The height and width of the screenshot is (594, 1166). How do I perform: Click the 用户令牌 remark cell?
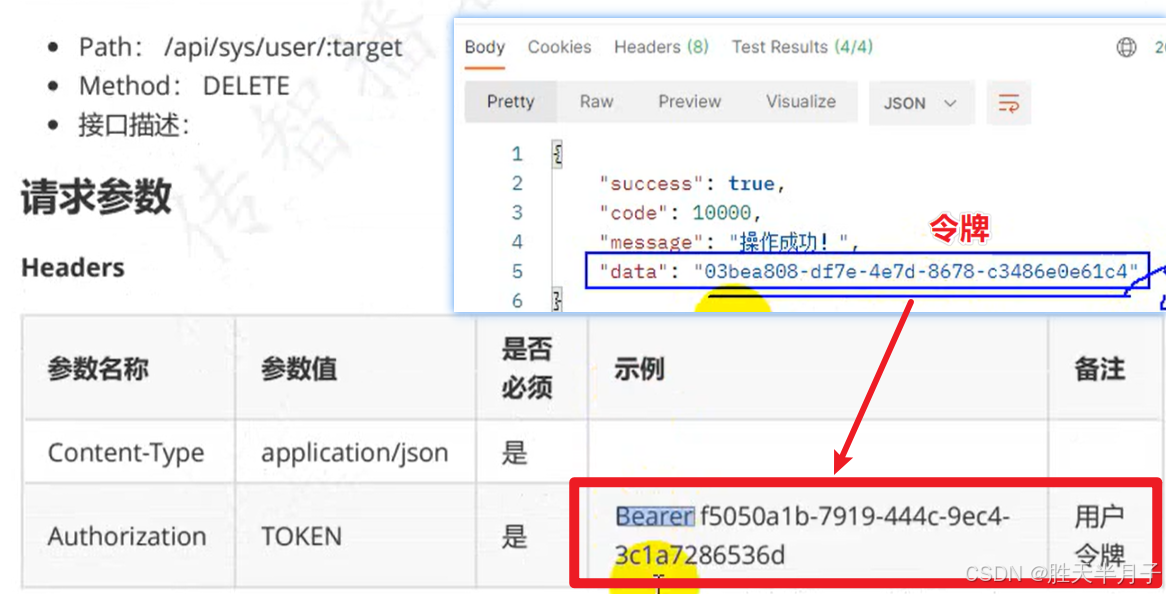[x=1099, y=535]
